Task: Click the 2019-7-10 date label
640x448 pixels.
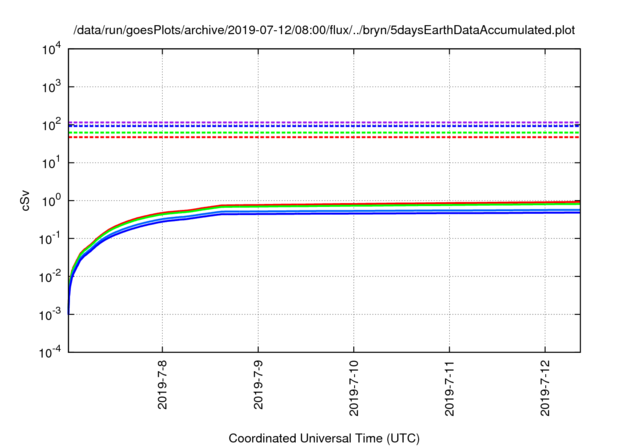Action: (354, 388)
